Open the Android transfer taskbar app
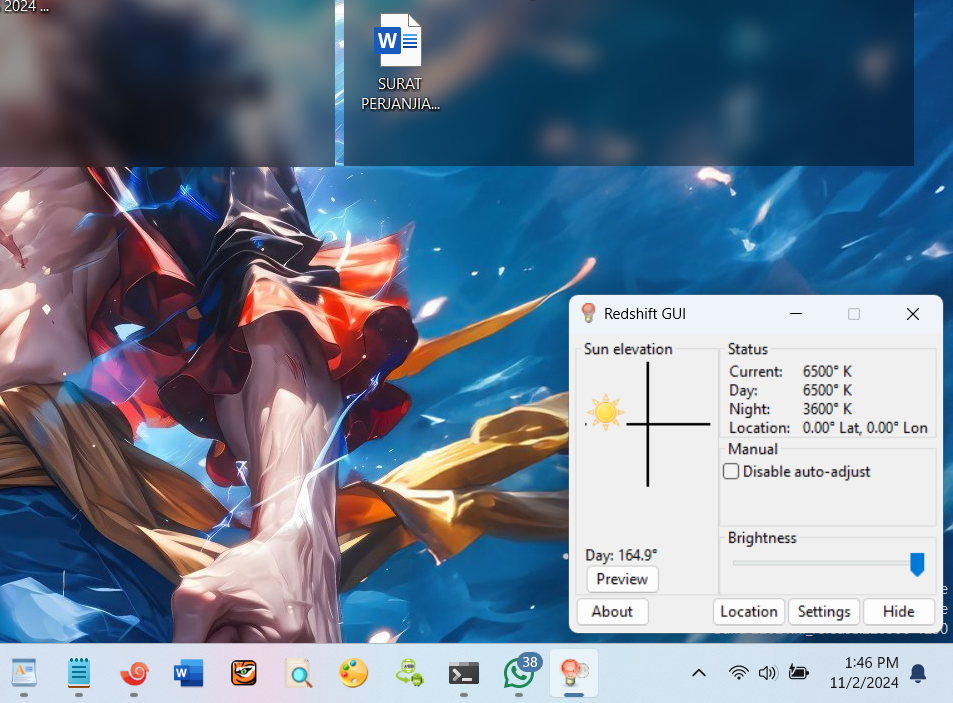 click(x=408, y=673)
